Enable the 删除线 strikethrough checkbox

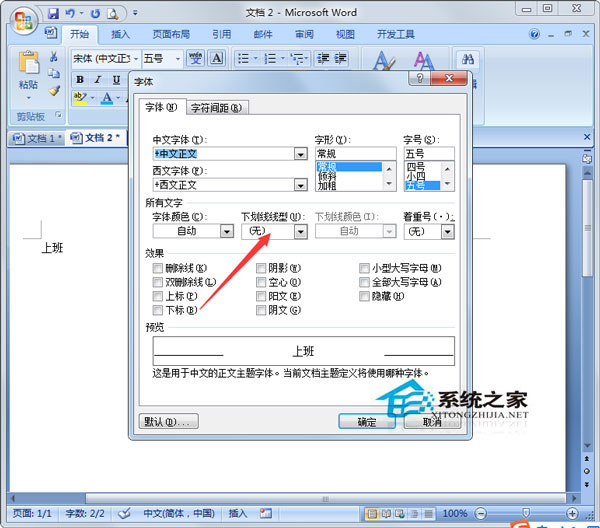[157, 268]
